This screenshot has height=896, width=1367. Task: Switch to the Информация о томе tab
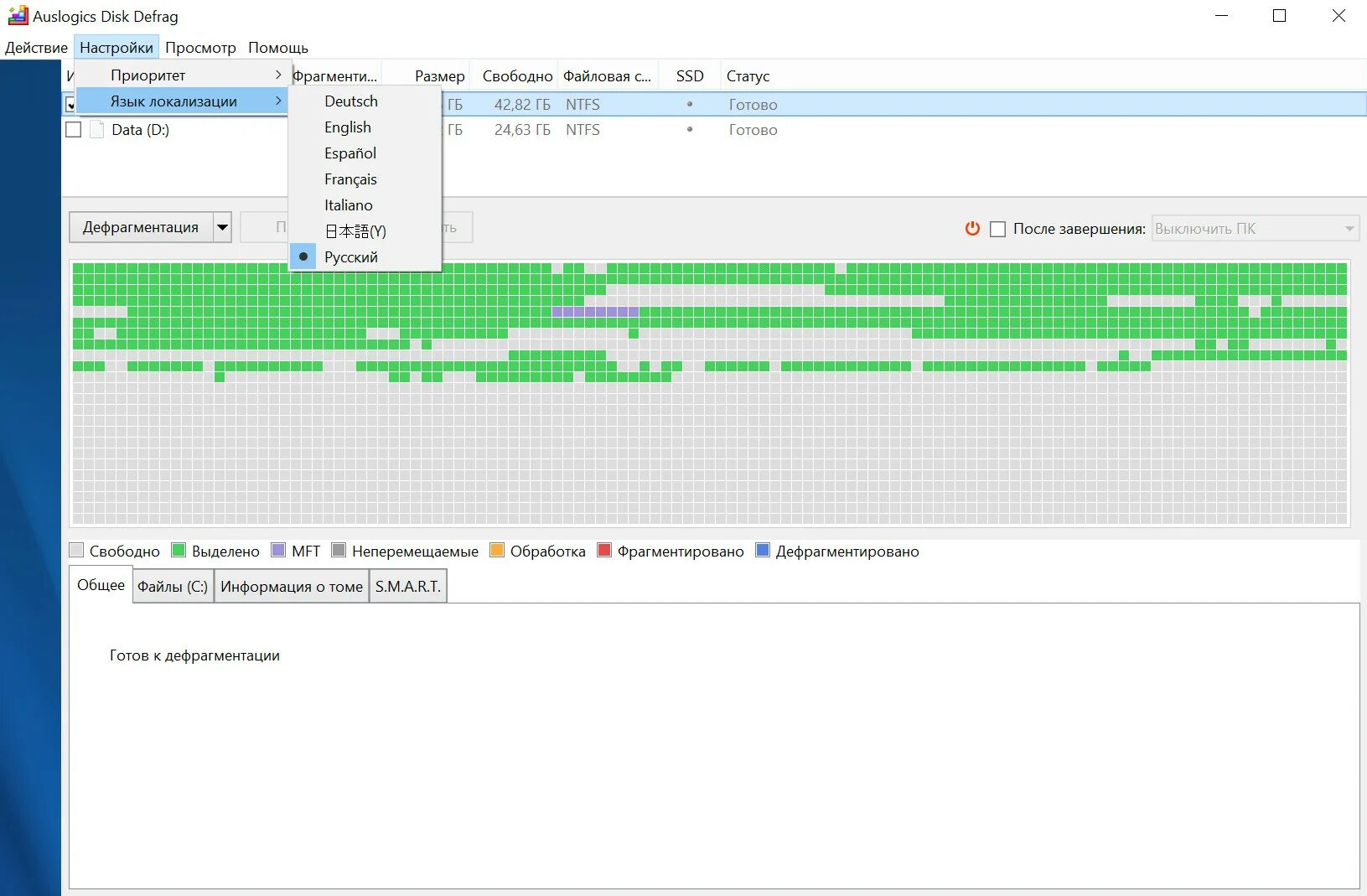292,586
